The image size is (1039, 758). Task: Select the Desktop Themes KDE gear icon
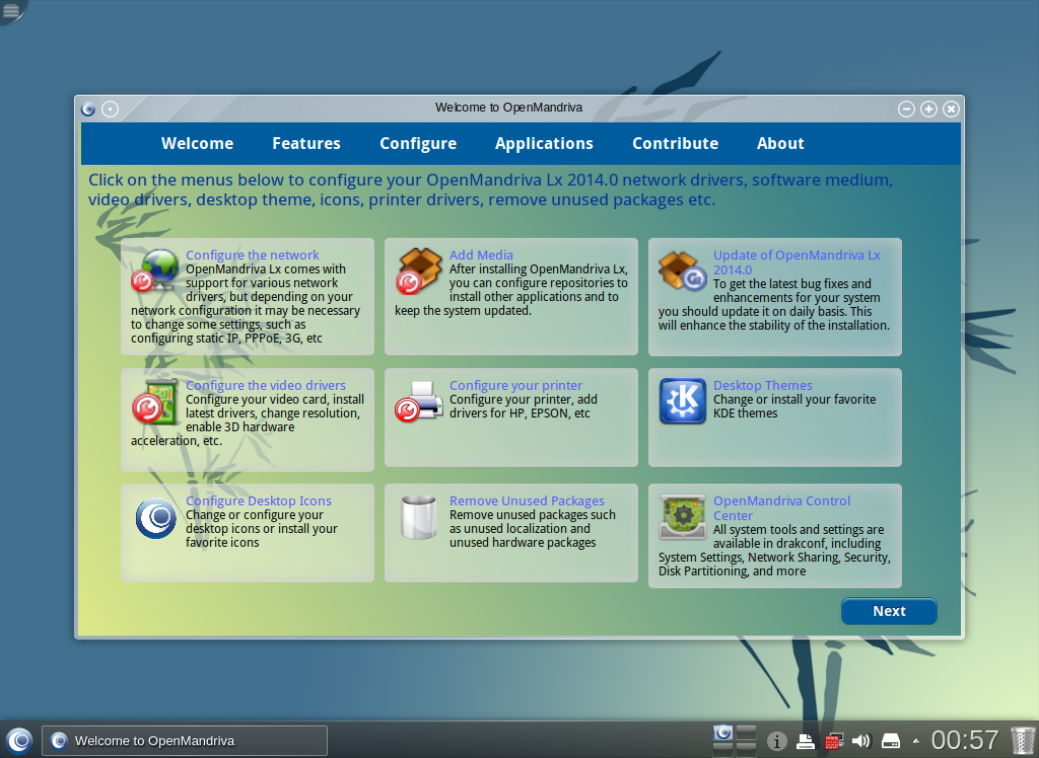[681, 401]
